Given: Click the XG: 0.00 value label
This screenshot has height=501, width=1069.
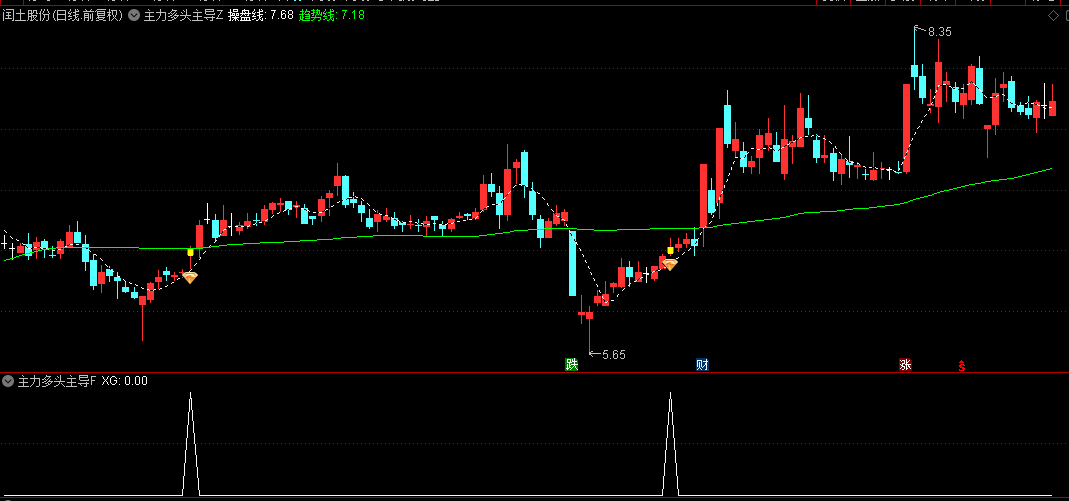Looking at the screenshot, I should [125, 381].
